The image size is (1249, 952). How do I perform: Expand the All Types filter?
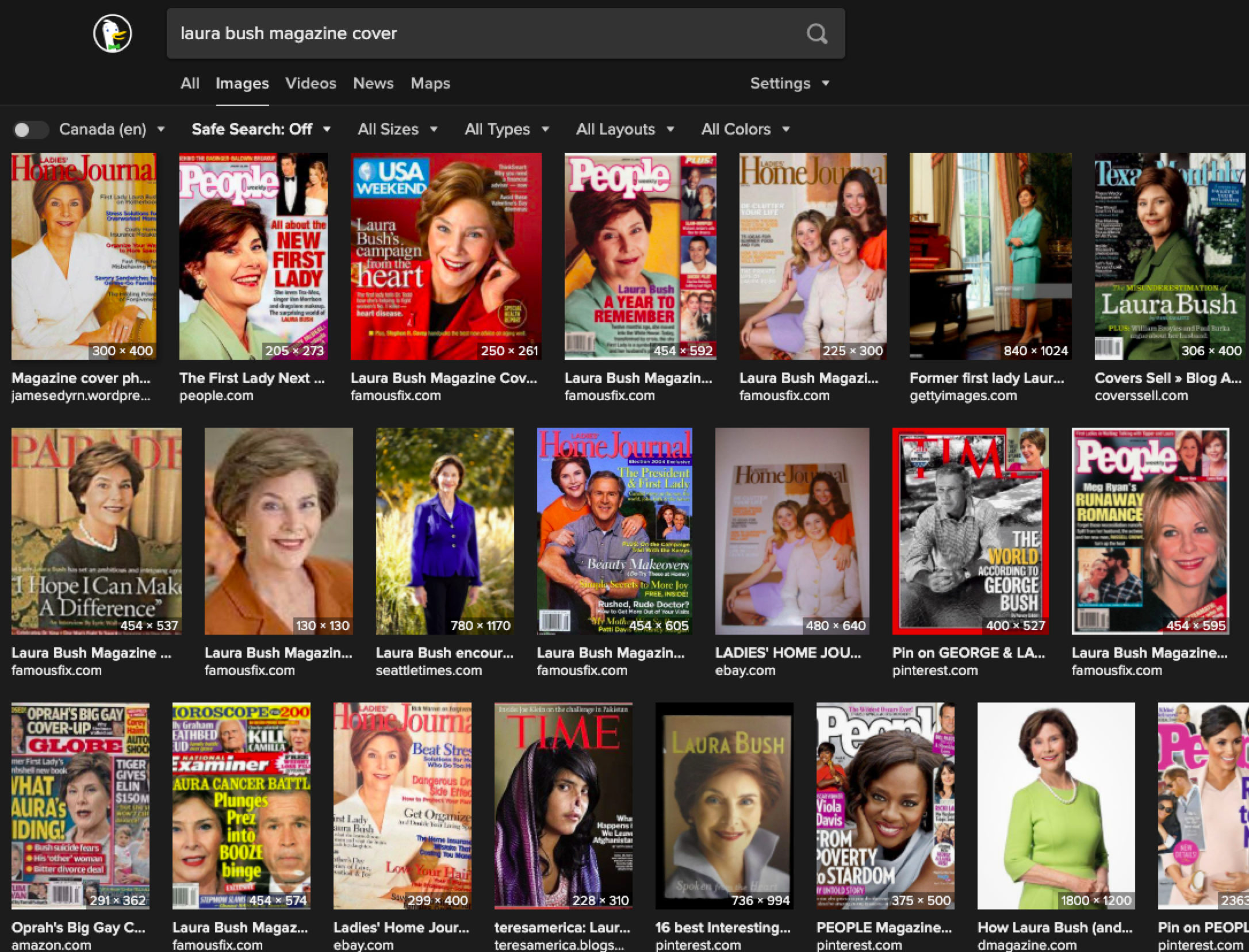click(507, 129)
